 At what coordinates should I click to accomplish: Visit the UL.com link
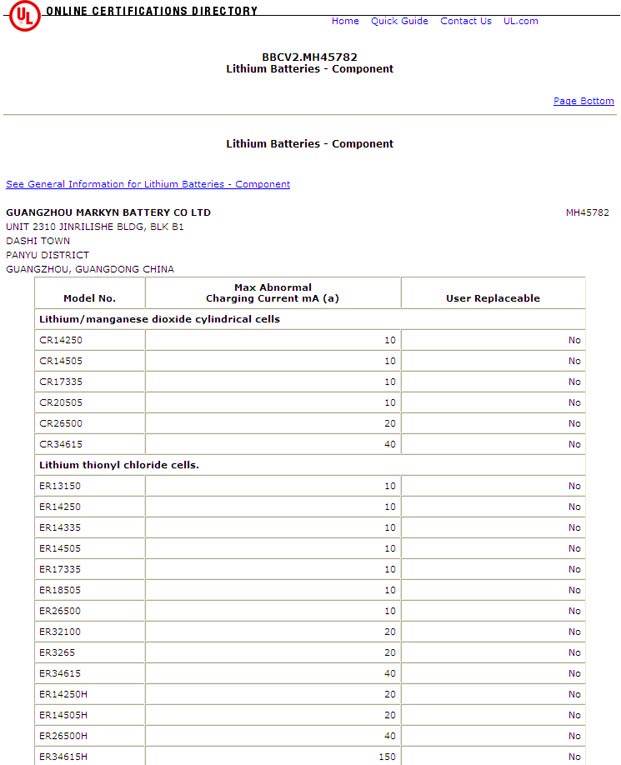[x=521, y=21]
